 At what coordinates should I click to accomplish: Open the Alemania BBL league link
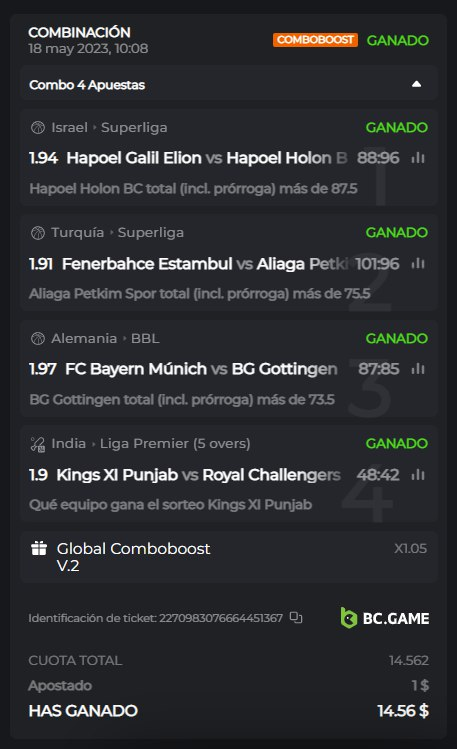point(105,339)
